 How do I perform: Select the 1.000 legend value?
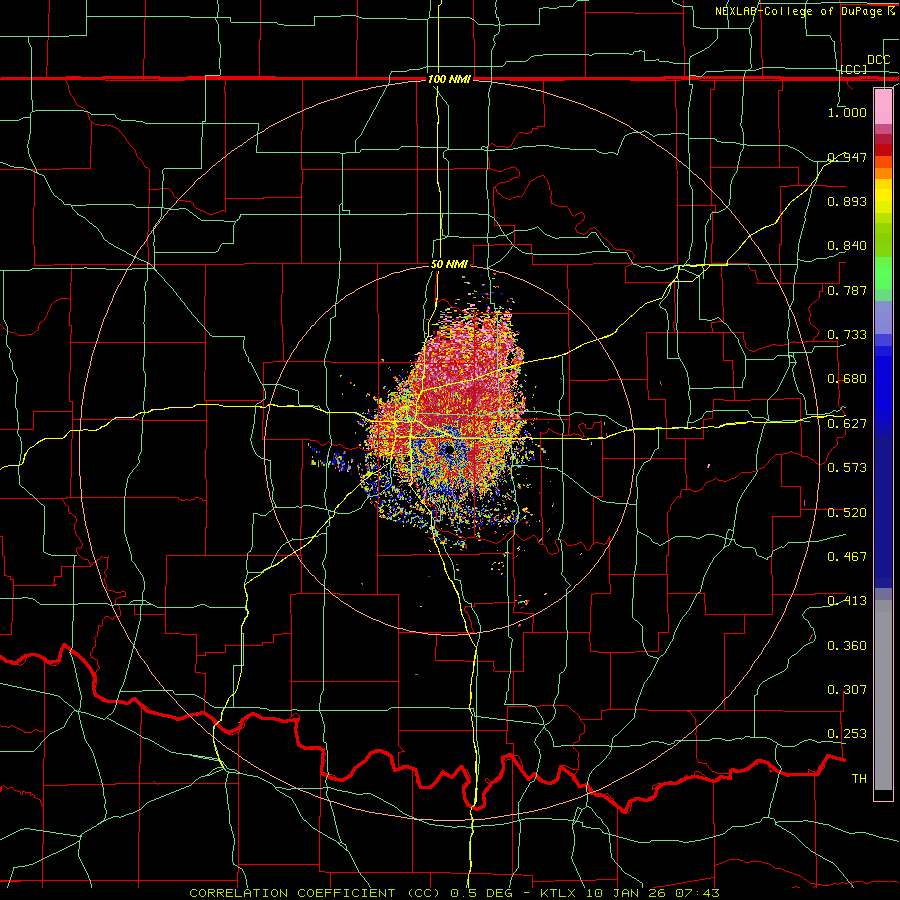coord(847,112)
